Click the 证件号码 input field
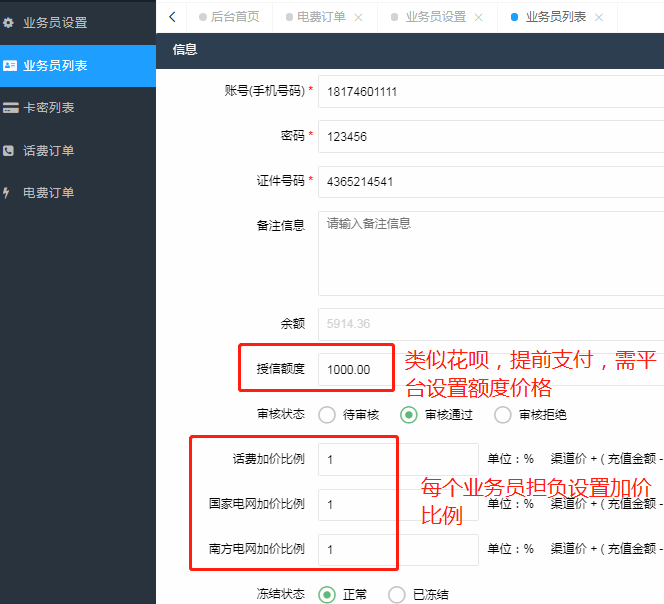The image size is (664, 604). pyautogui.click(x=491, y=182)
